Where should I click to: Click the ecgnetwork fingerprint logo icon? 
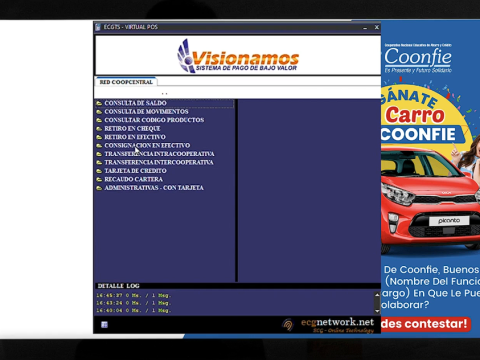coord(288,325)
